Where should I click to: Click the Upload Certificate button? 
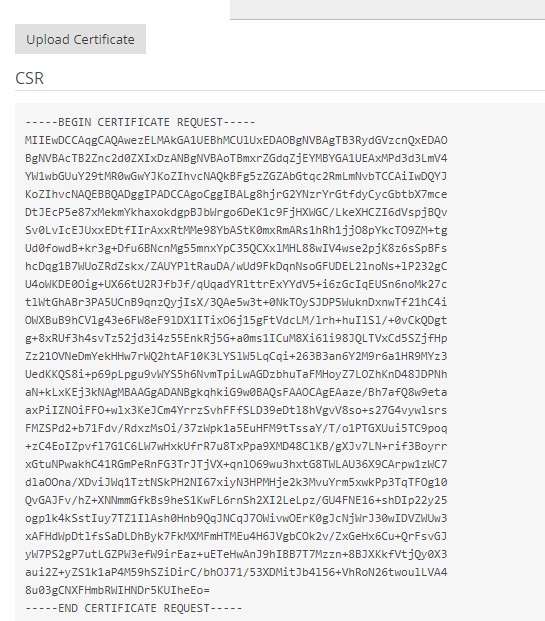[80, 39]
